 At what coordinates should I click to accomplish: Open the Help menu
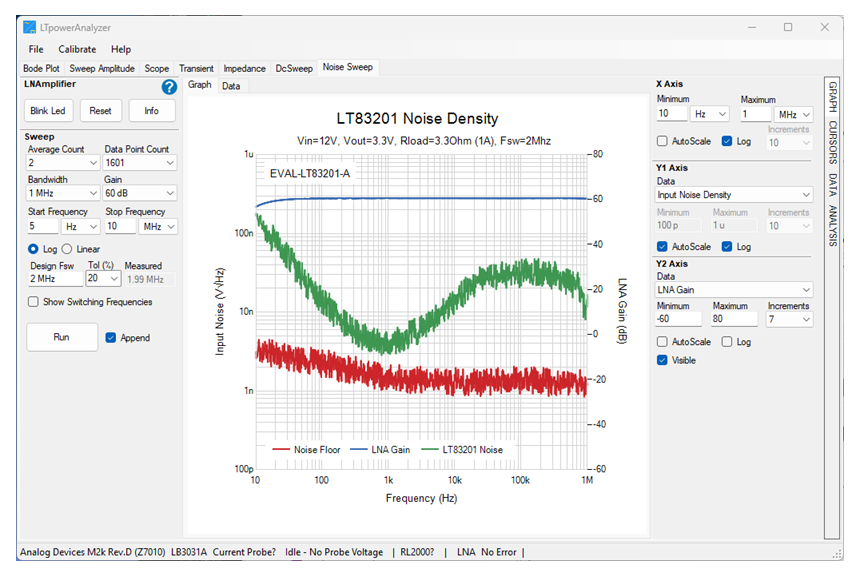tap(121, 49)
